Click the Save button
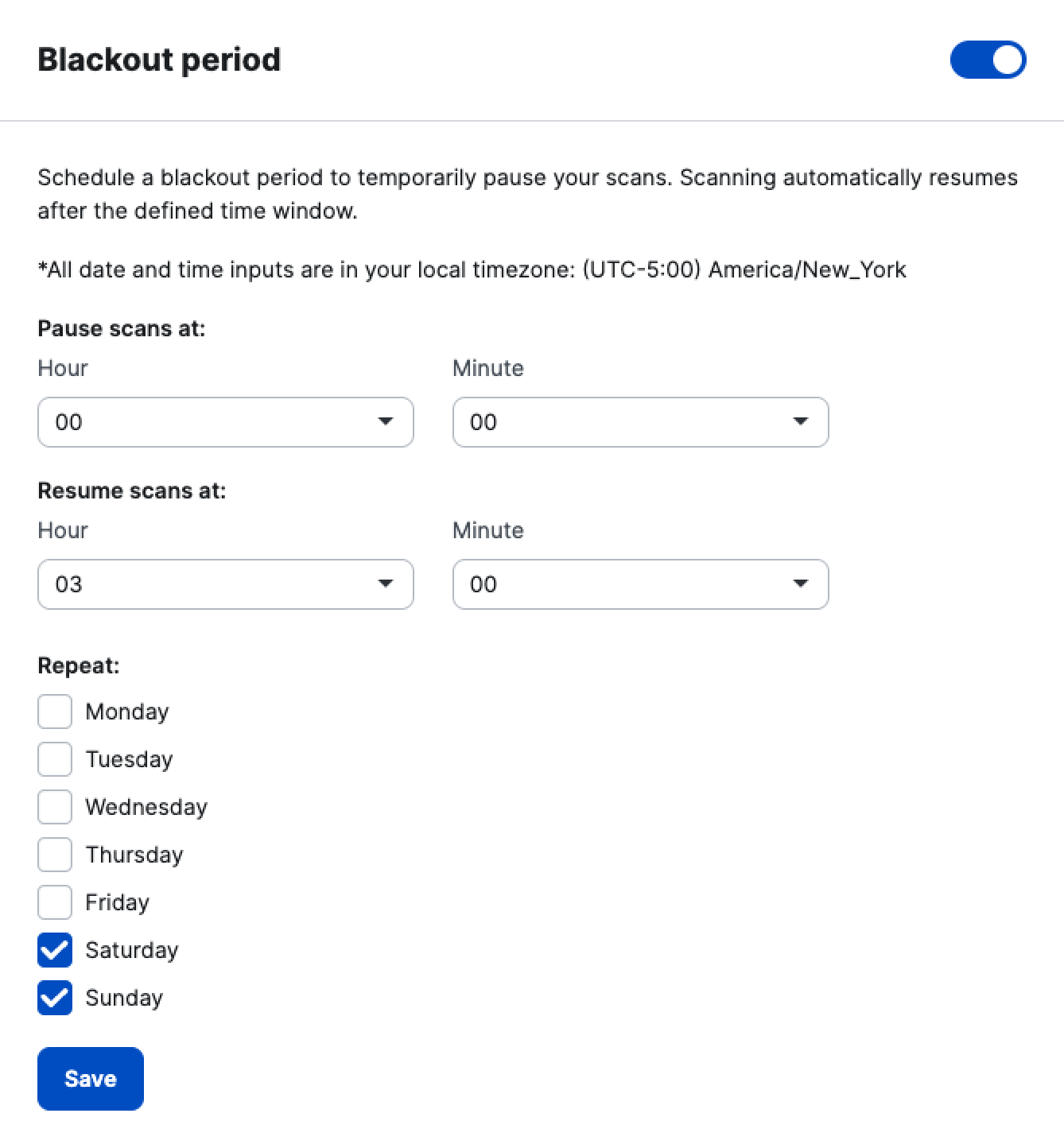This screenshot has width=1064, height=1148. point(90,1079)
